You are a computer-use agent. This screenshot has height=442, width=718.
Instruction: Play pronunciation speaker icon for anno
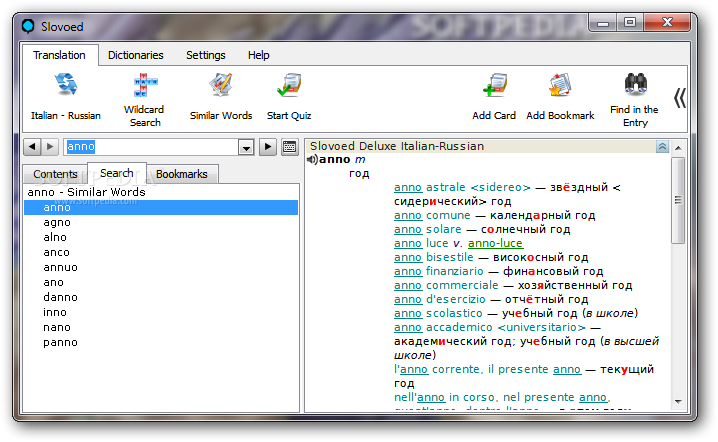click(312, 159)
